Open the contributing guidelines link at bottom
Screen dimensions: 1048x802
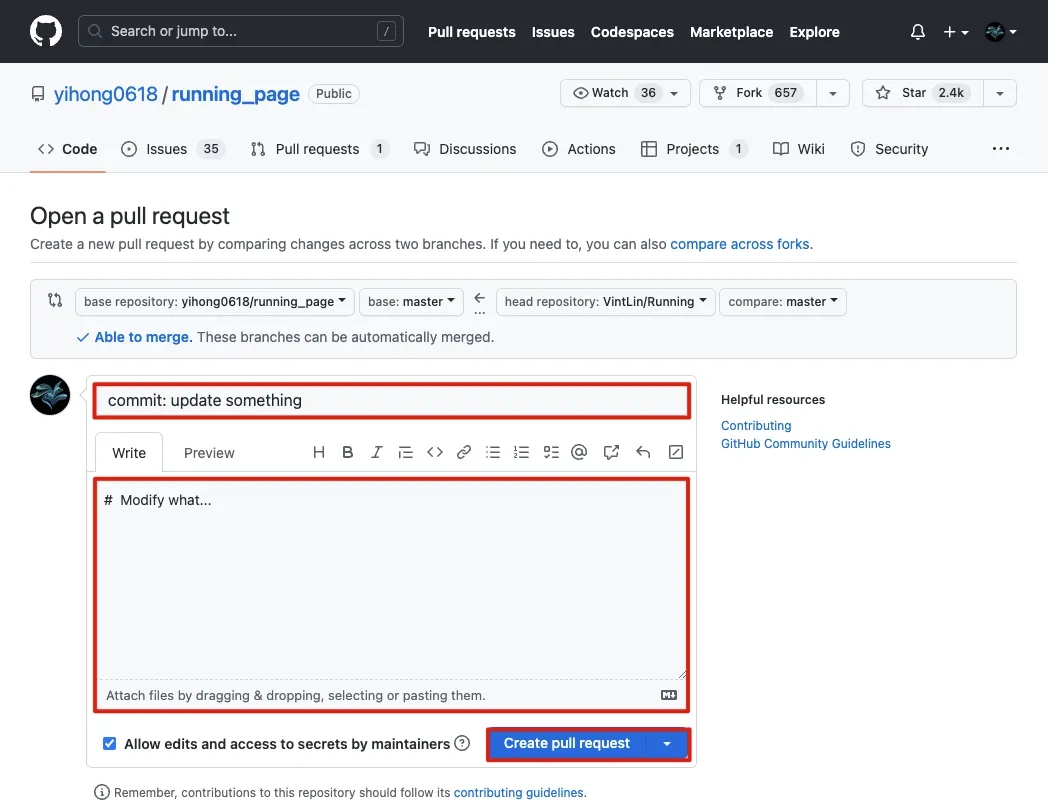pos(519,793)
